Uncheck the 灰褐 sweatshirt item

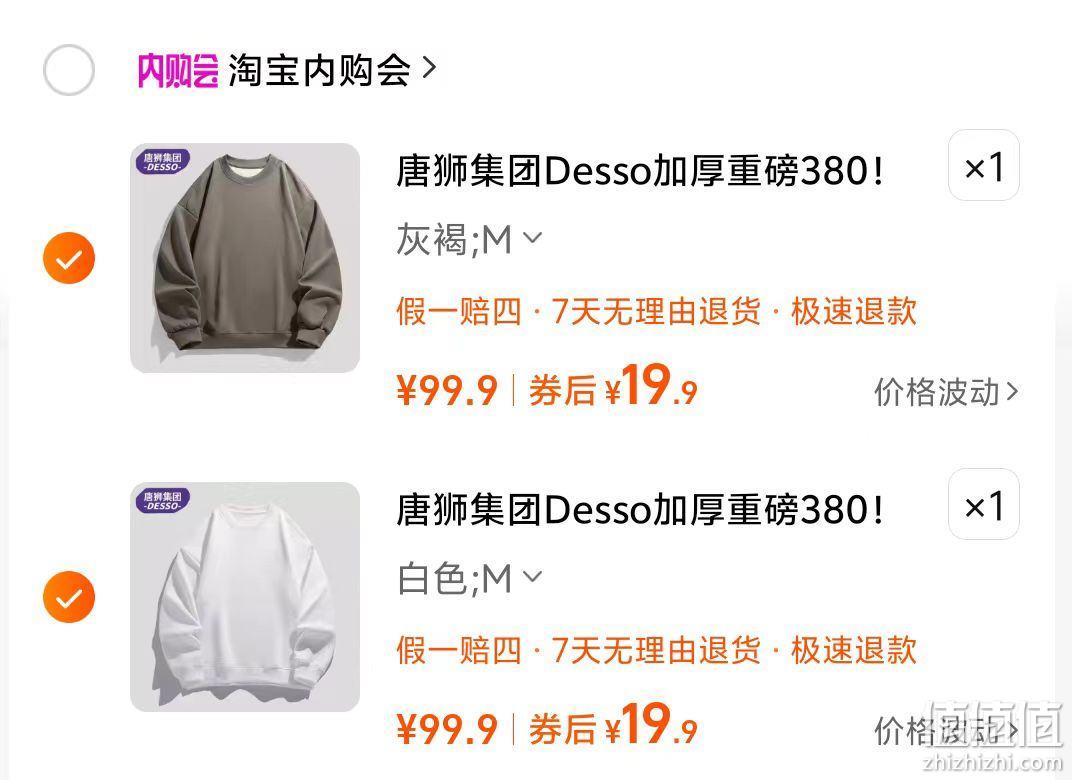click(68, 258)
